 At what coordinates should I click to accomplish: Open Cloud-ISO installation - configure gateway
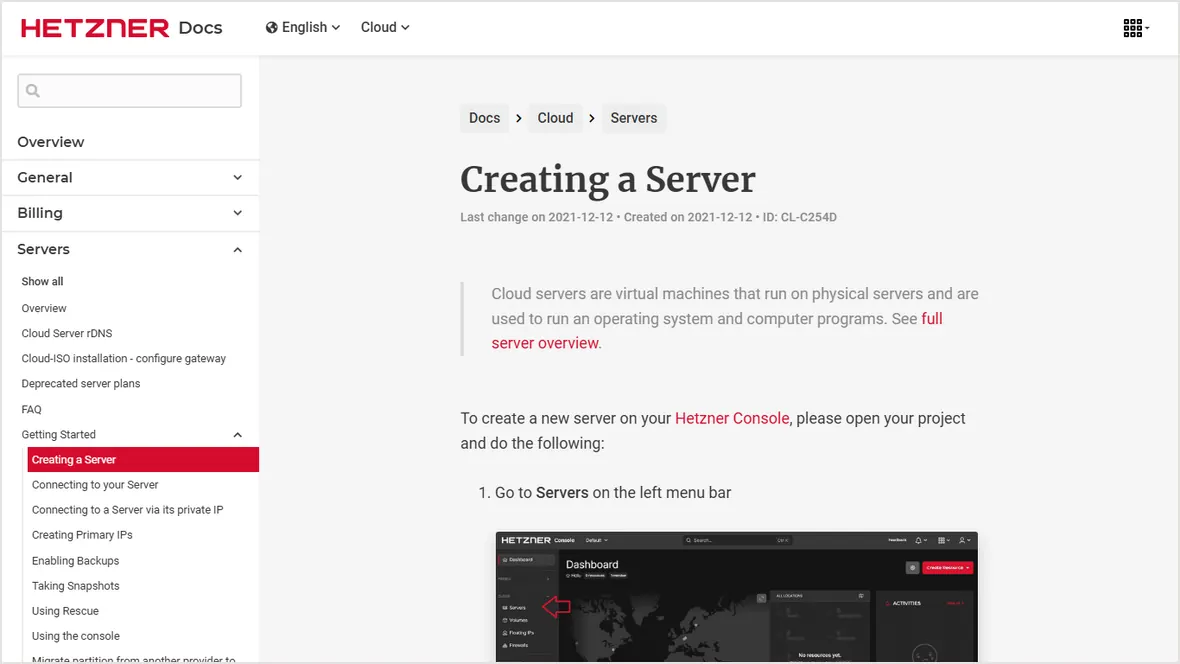coord(123,358)
